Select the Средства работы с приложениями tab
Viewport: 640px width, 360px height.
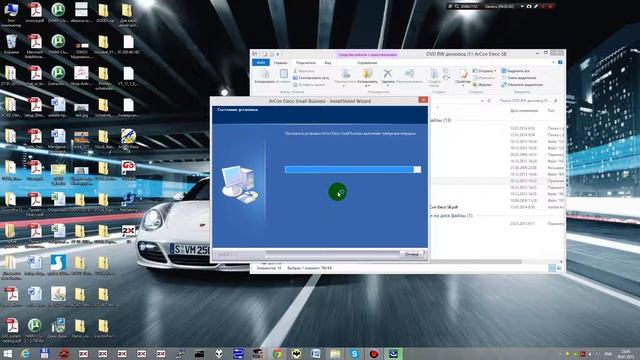pyautogui.click(x=367, y=54)
